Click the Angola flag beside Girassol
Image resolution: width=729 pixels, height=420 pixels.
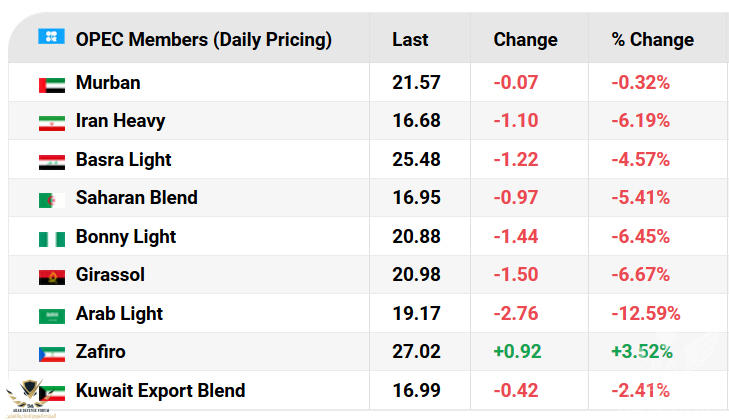click(x=51, y=276)
